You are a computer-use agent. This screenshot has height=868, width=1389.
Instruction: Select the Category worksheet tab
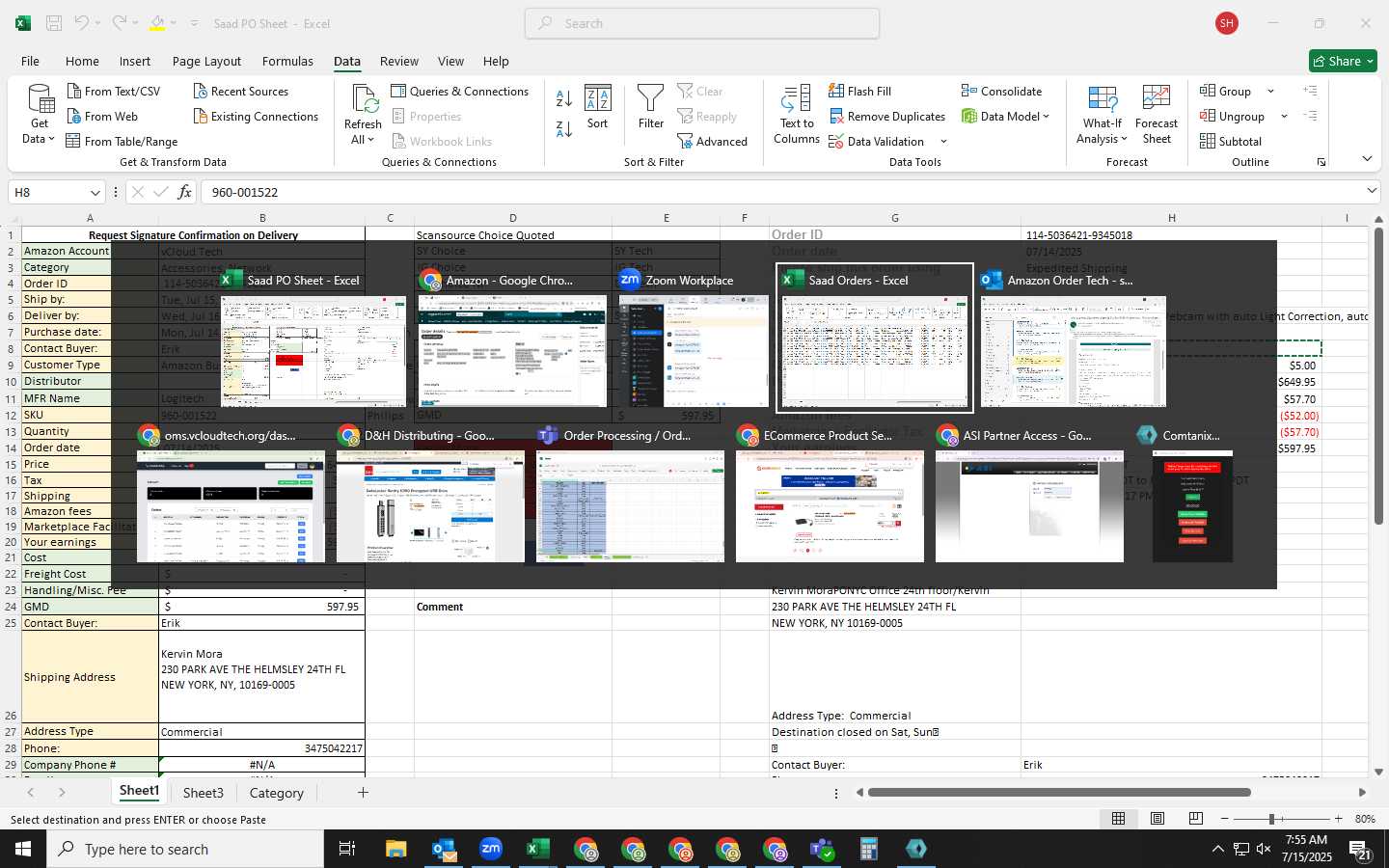click(277, 793)
